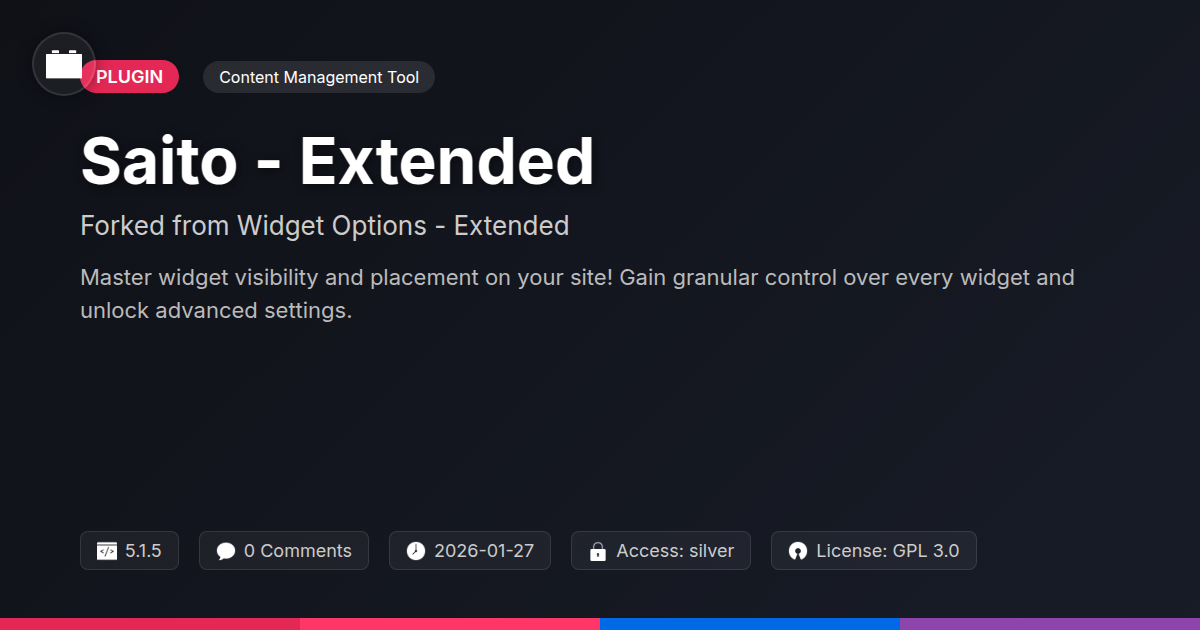Image resolution: width=1200 pixels, height=630 pixels.
Task: Click the crimson color bar segment
Action: [x=150, y=623]
